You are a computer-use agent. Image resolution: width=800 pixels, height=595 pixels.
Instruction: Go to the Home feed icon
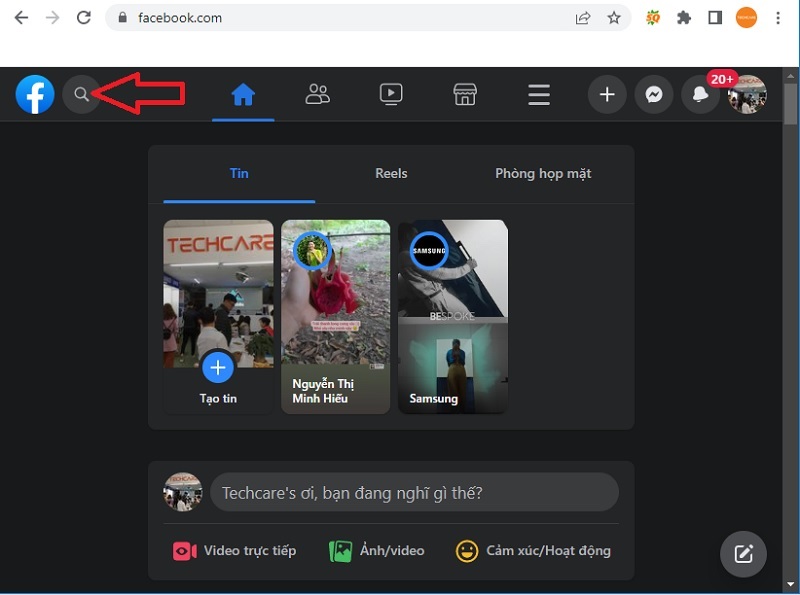(243, 95)
